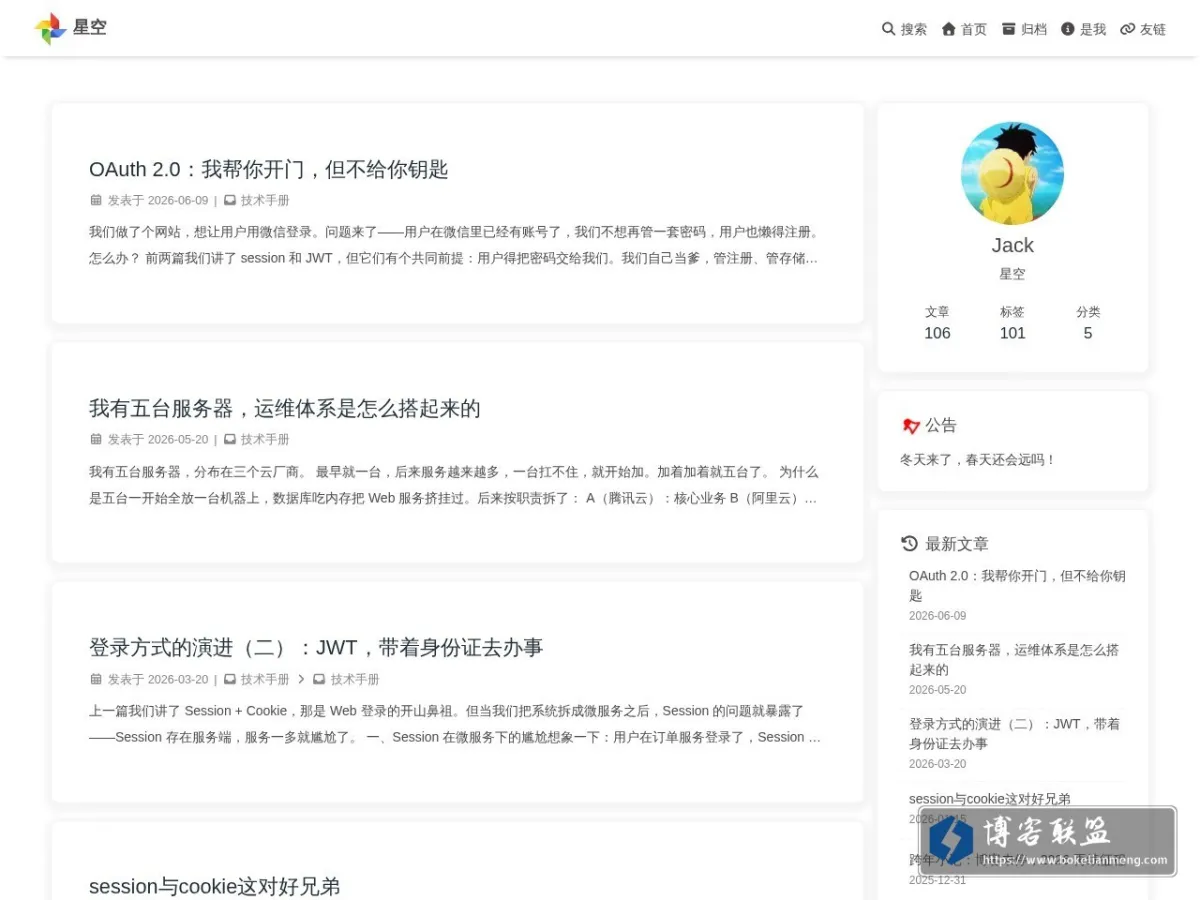Click the OAuth 2.0 post excerpt starting '我们做了个网站'
Screen dimensions: 1200x900
454,245
